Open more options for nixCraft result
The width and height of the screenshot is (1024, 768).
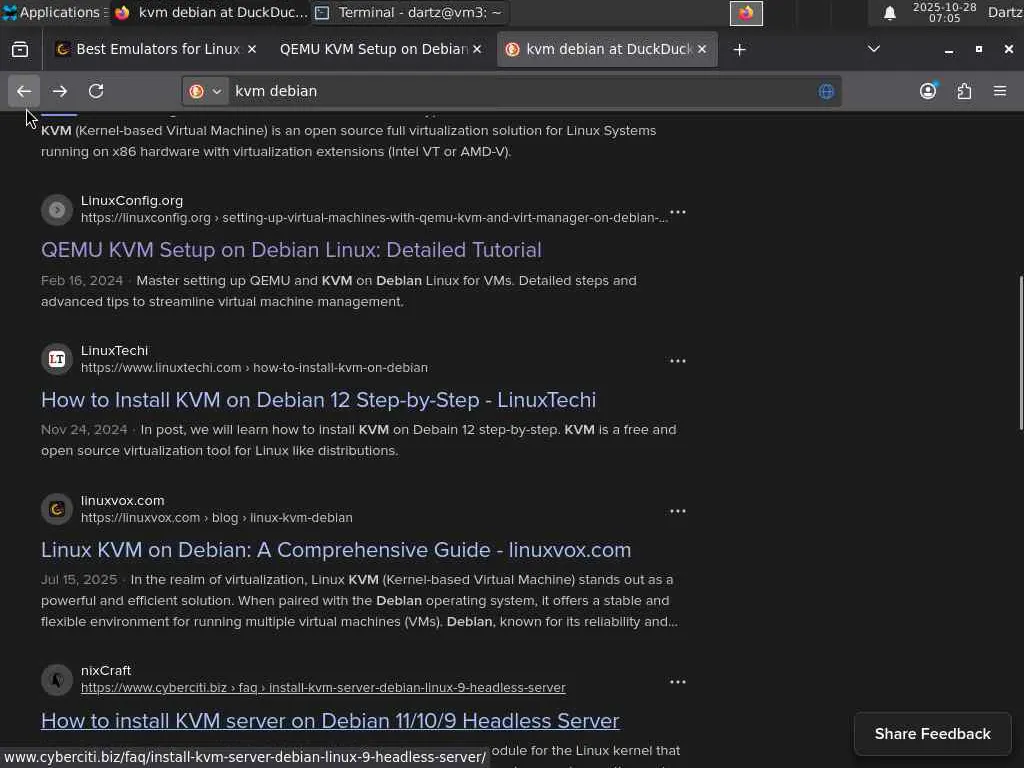point(678,682)
